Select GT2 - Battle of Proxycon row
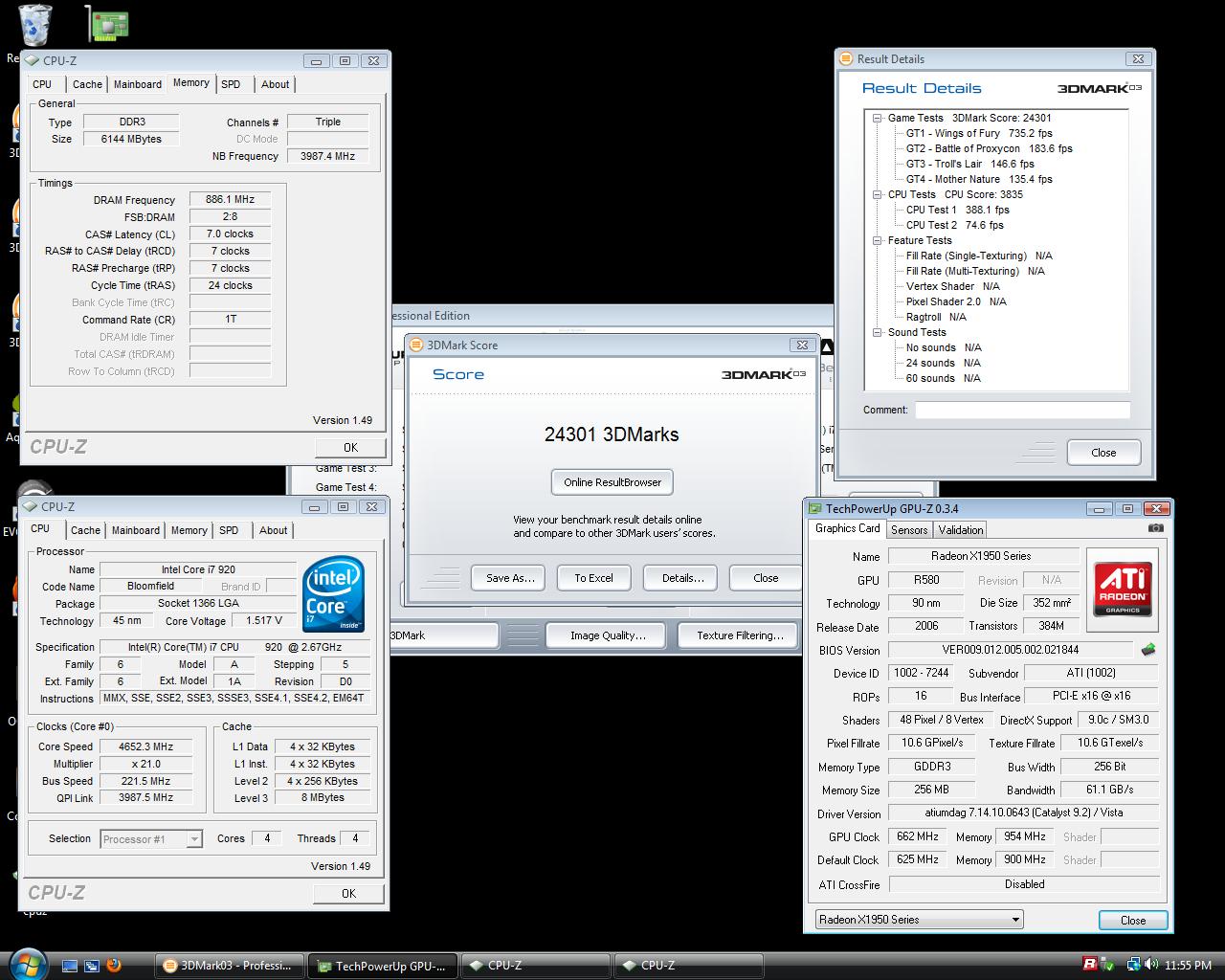This screenshot has height=980, width=1225. [989, 148]
